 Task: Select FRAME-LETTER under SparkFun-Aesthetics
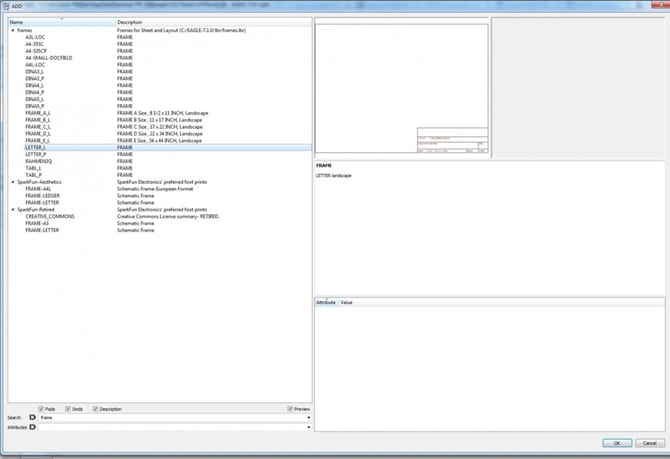42,203
